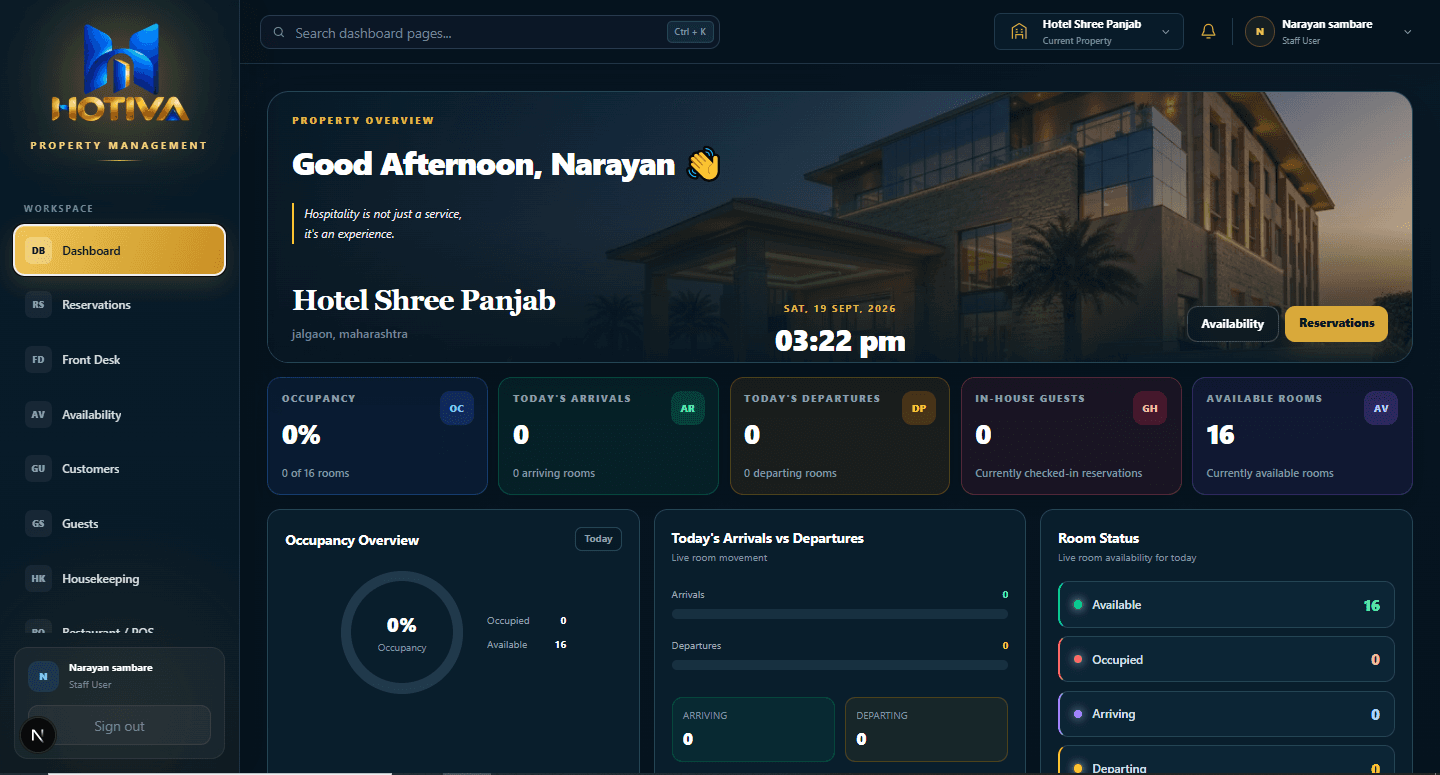Click the Today's Arrivals stat card
1440x775 pixels.
click(x=608, y=436)
